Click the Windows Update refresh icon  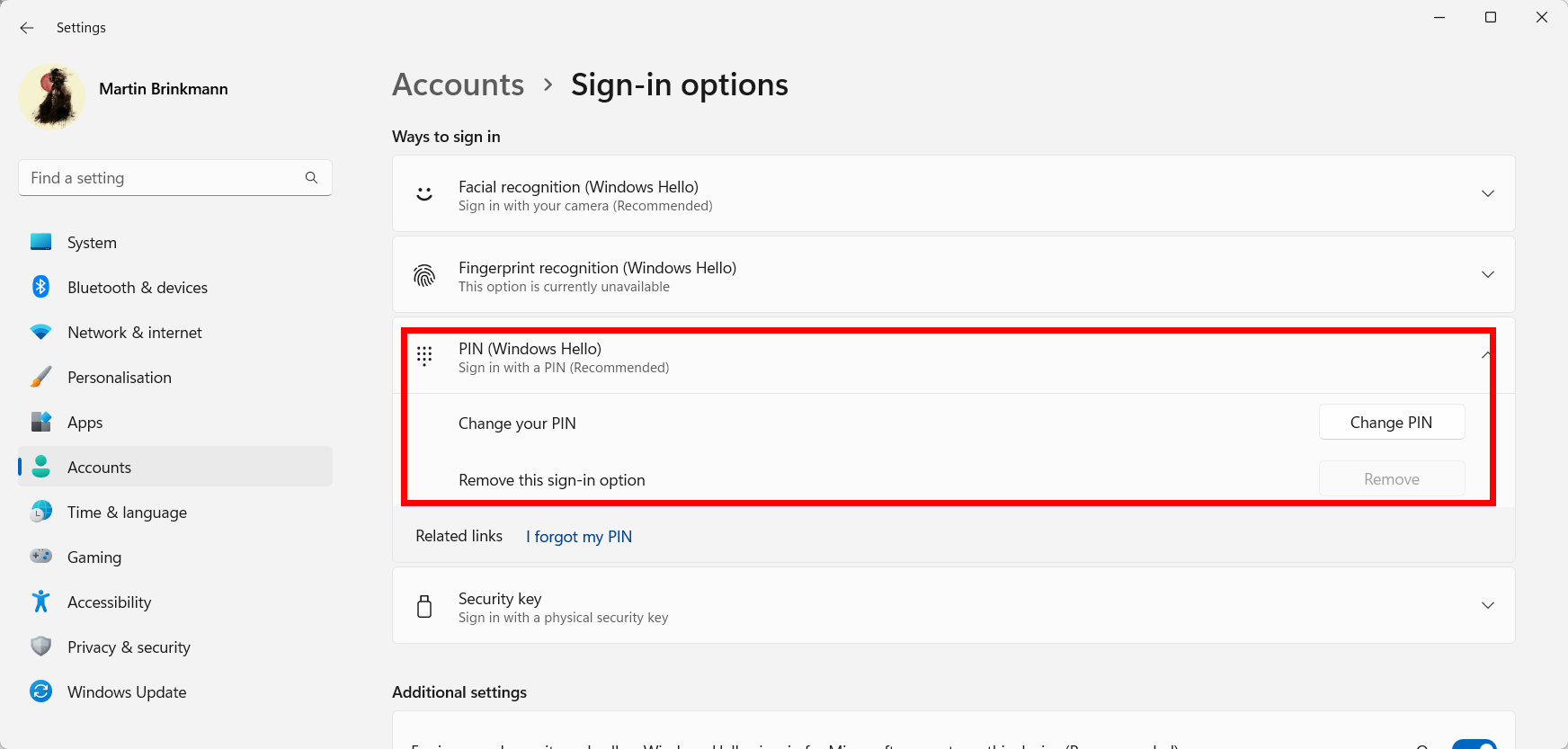click(41, 691)
